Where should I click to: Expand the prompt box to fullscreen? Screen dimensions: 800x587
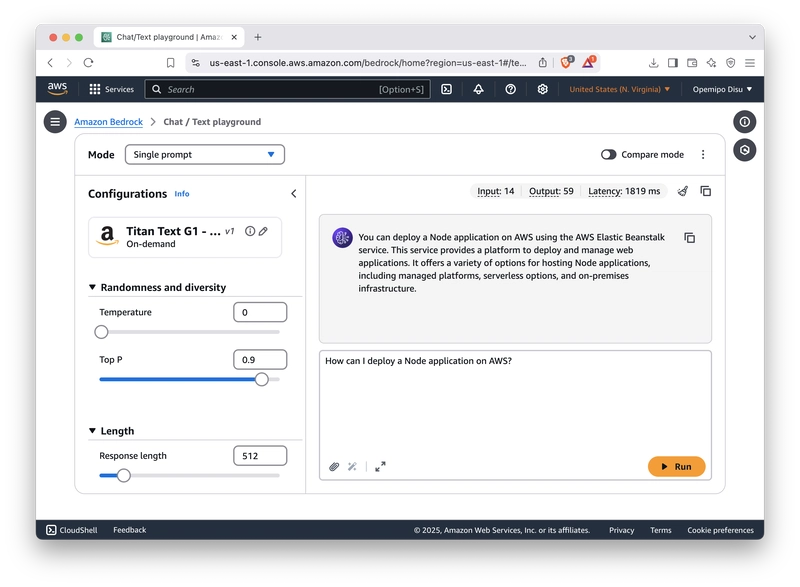click(x=378, y=466)
